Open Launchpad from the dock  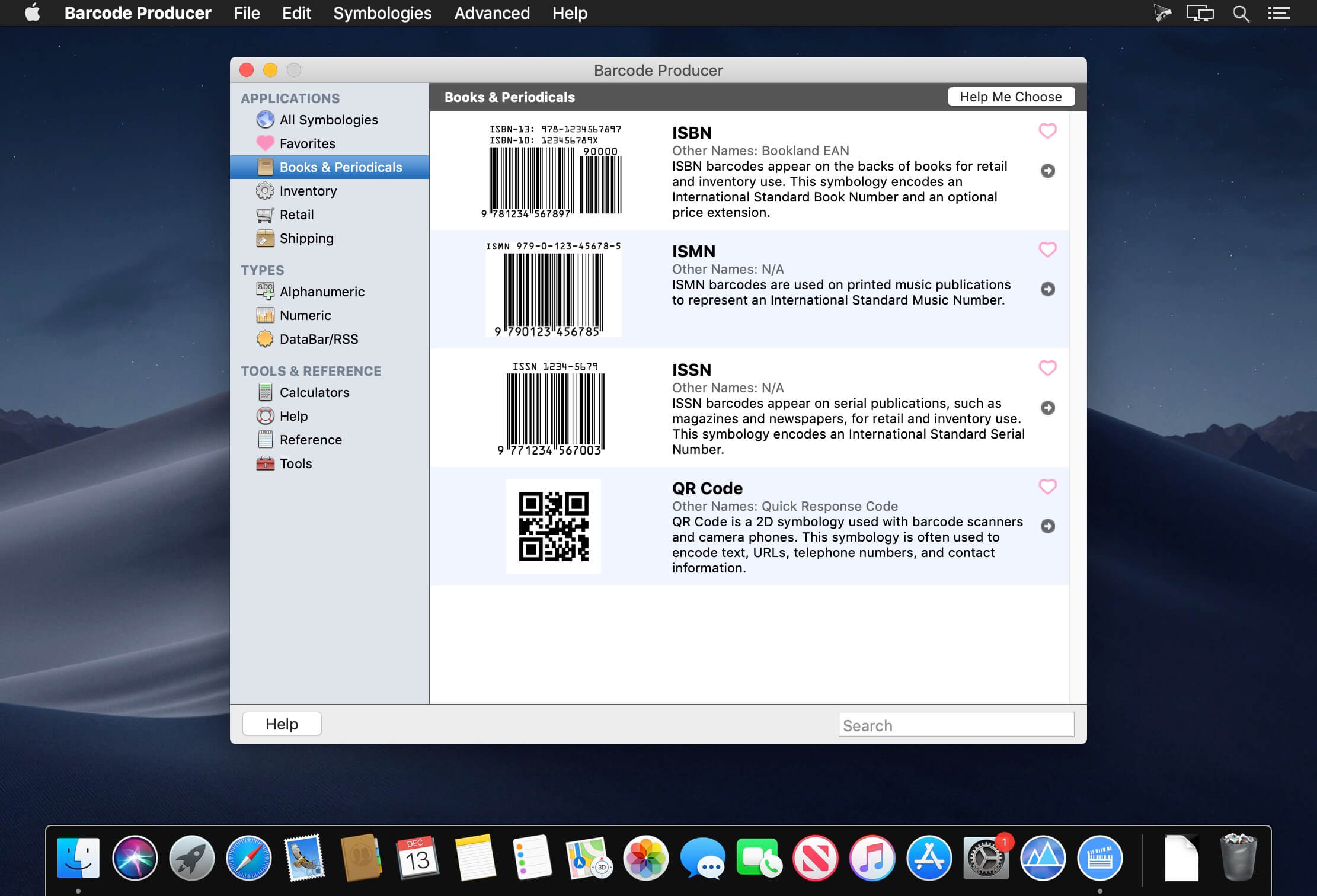[192, 857]
